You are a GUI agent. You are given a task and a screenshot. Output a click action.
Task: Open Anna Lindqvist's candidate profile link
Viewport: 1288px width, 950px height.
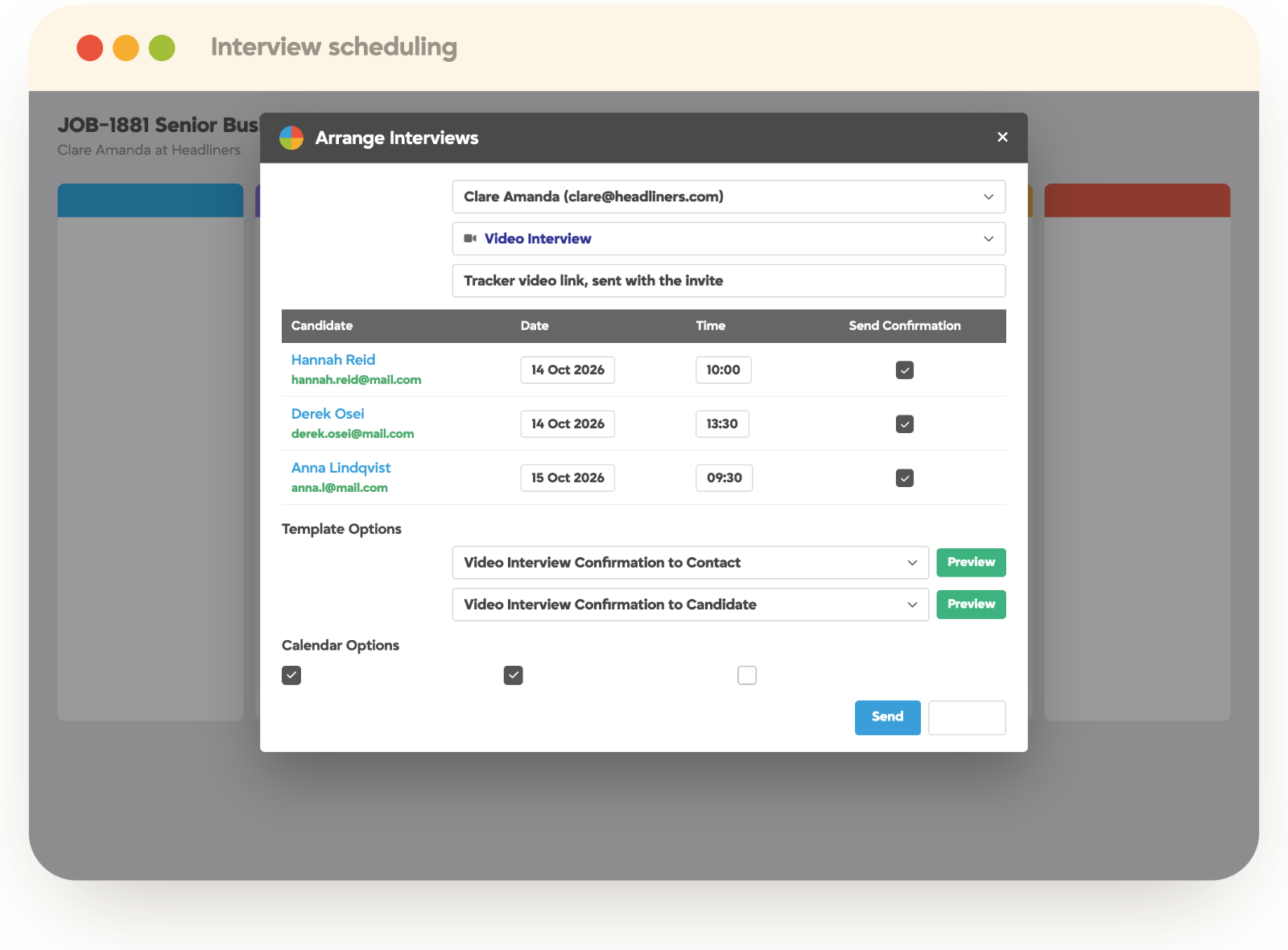point(341,468)
